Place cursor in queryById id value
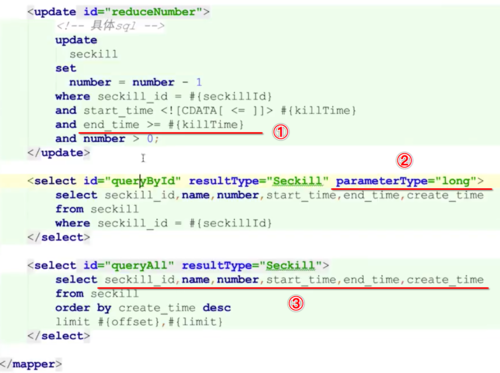The width and height of the screenshot is (500, 373). (x=143, y=181)
